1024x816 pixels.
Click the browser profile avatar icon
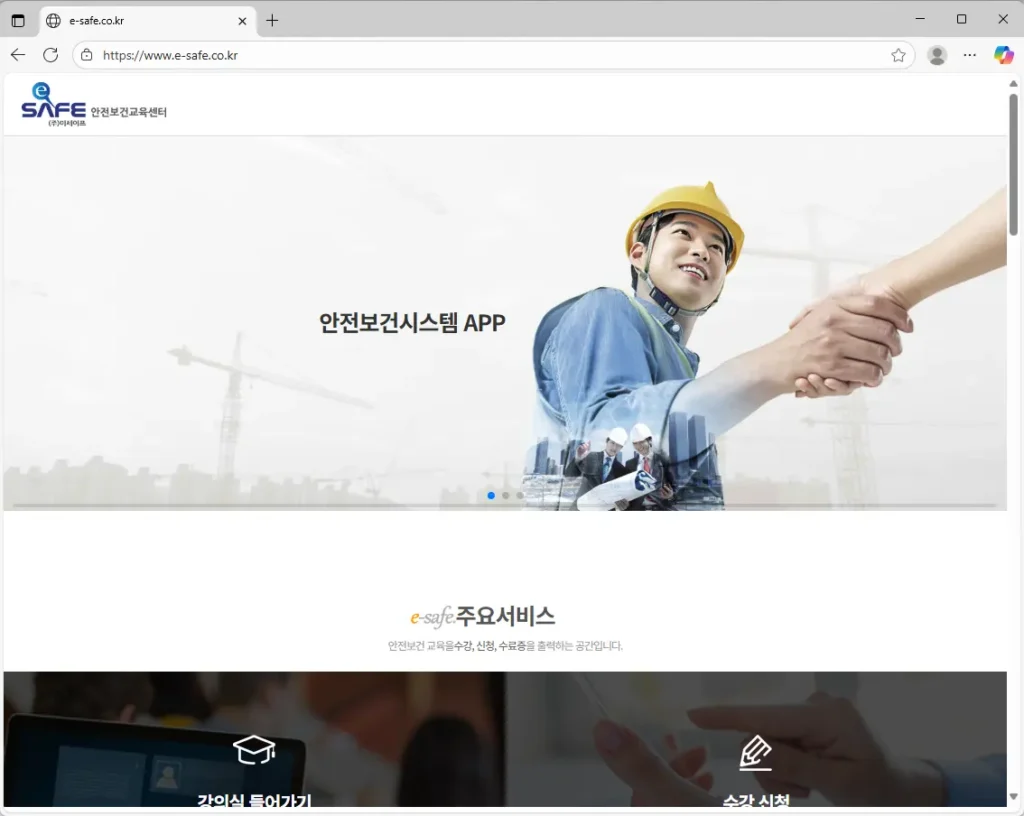click(937, 55)
